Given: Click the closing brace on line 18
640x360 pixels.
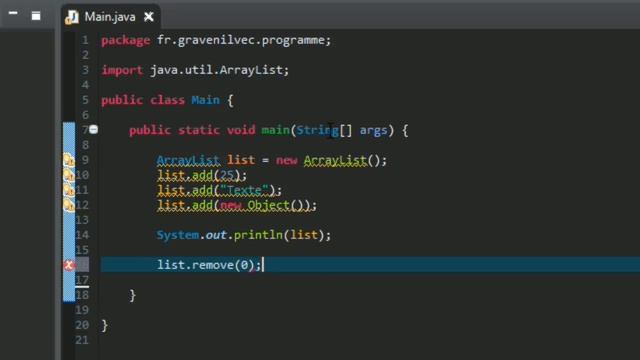Looking at the screenshot, I should 133,295.
